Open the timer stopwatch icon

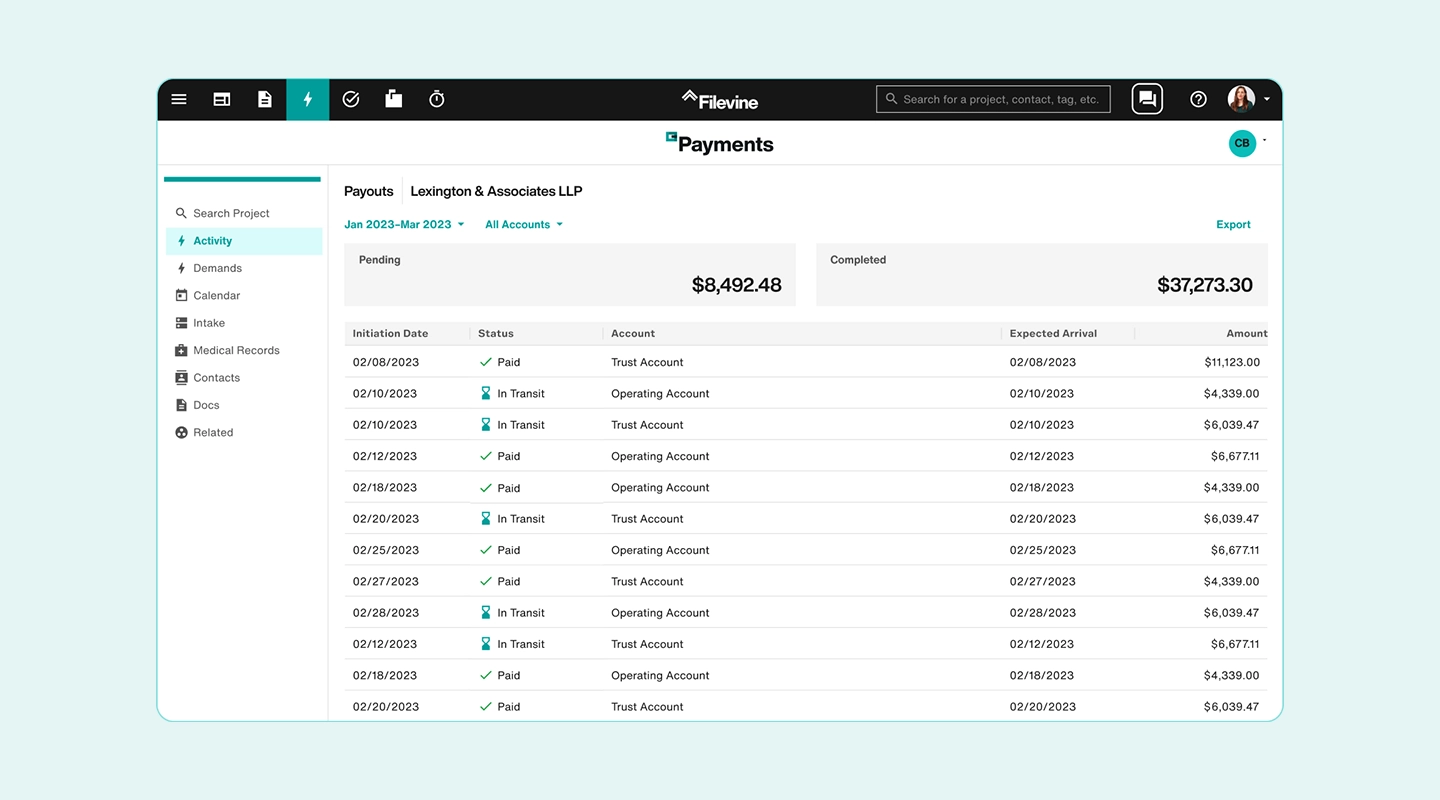[437, 98]
